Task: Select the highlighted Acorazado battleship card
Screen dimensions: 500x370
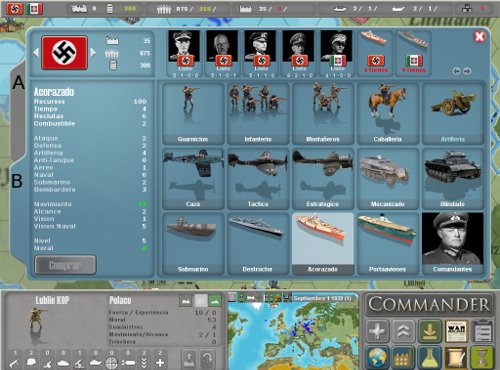Action: click(x=323, y=244)
